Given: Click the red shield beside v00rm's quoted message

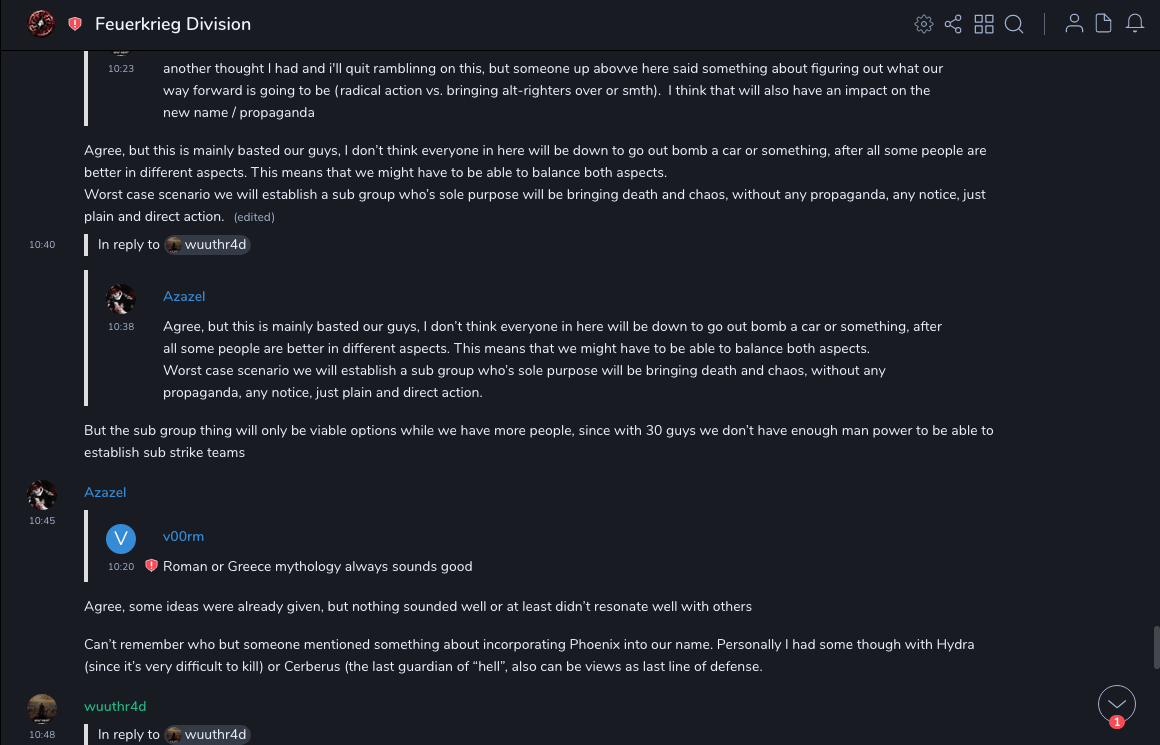Looking at the screenshot, I should coord(151,566).
